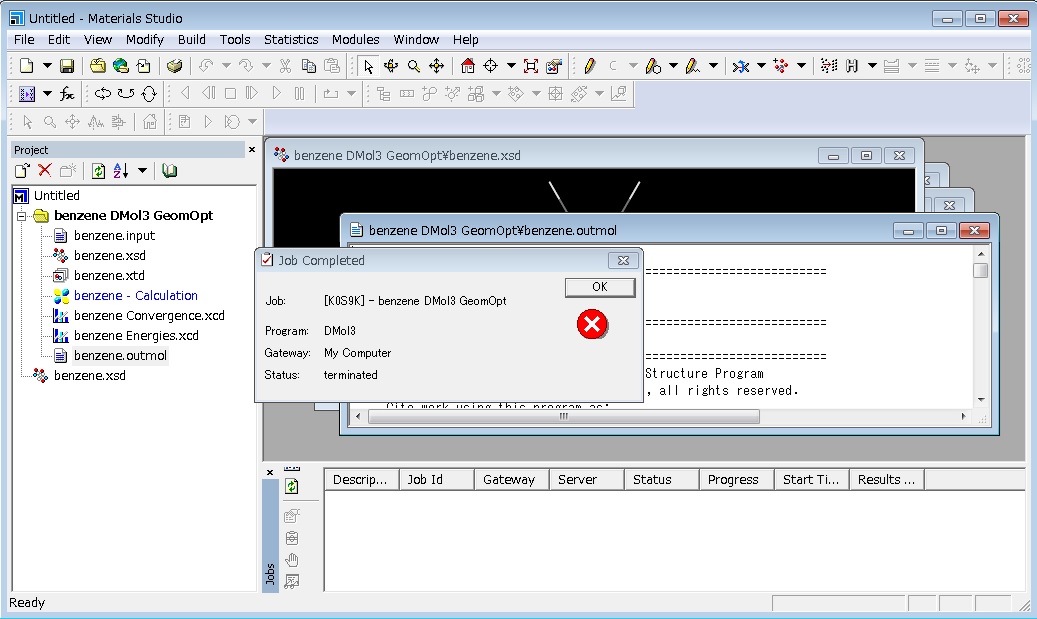Click the green book icon in Project panel
The image size is (1037, 619).
pos(170,171)
